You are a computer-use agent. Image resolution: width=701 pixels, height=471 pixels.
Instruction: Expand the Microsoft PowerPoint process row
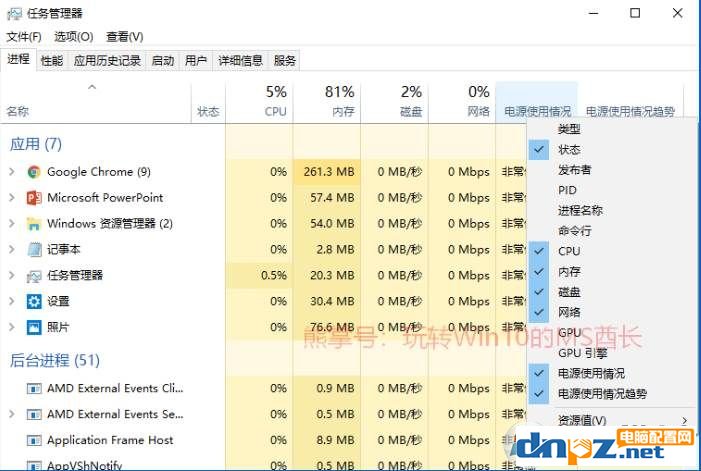pos(12,198)
